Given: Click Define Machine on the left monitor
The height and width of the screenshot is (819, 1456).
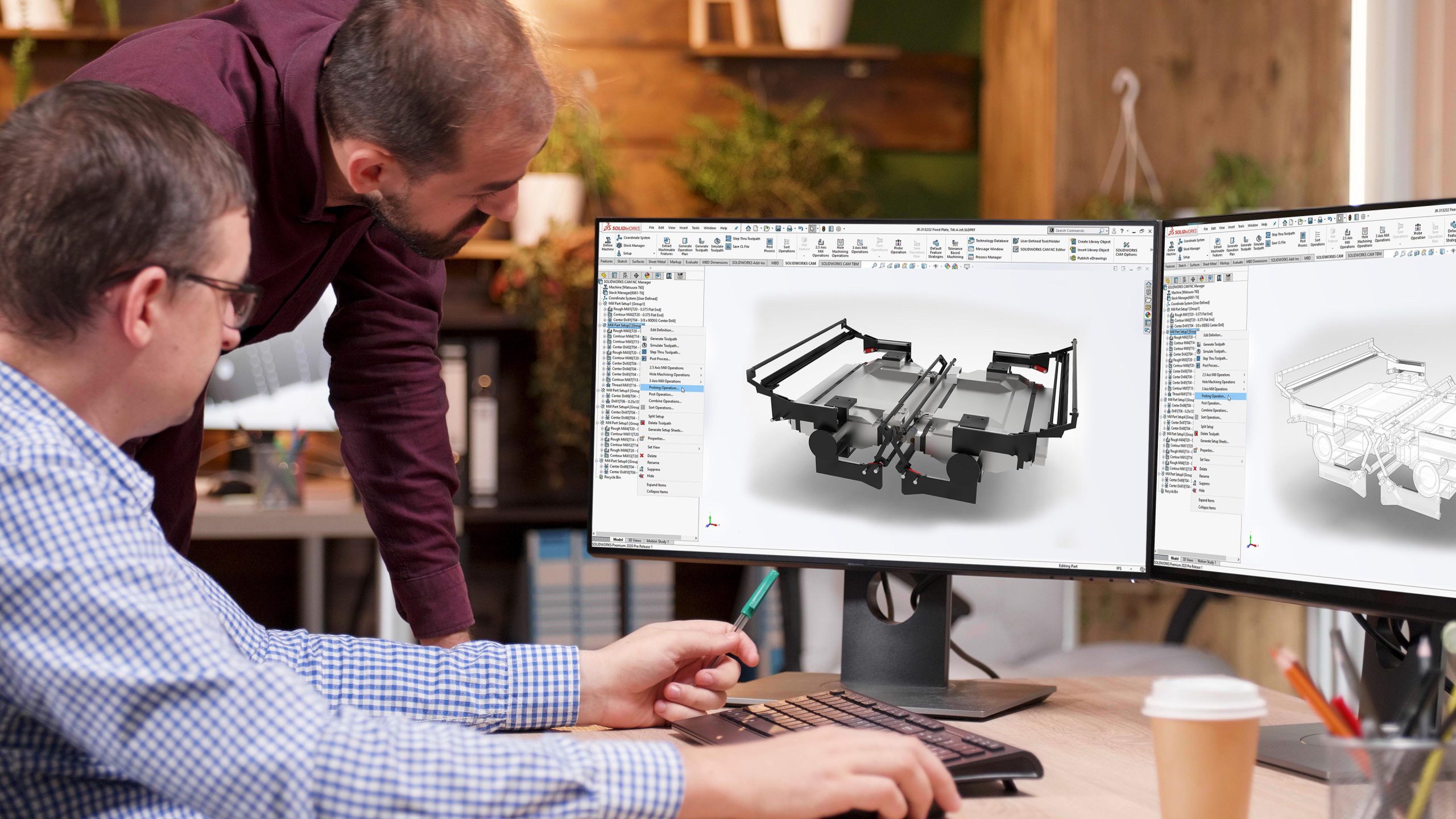Looking at the screenshot, I should click(x=607, y=245).
